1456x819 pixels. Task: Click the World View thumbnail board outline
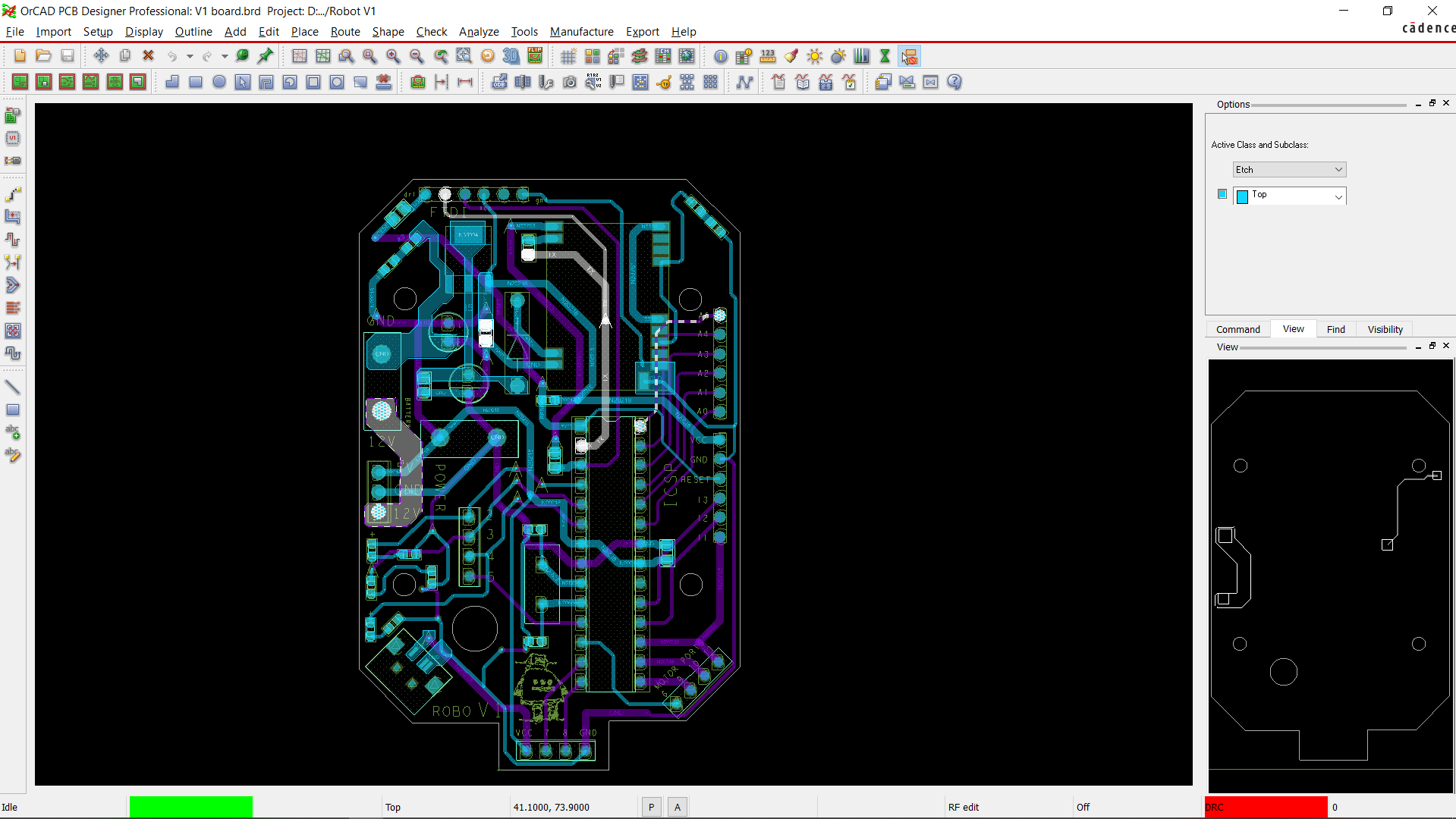(x=1330, y=575)
